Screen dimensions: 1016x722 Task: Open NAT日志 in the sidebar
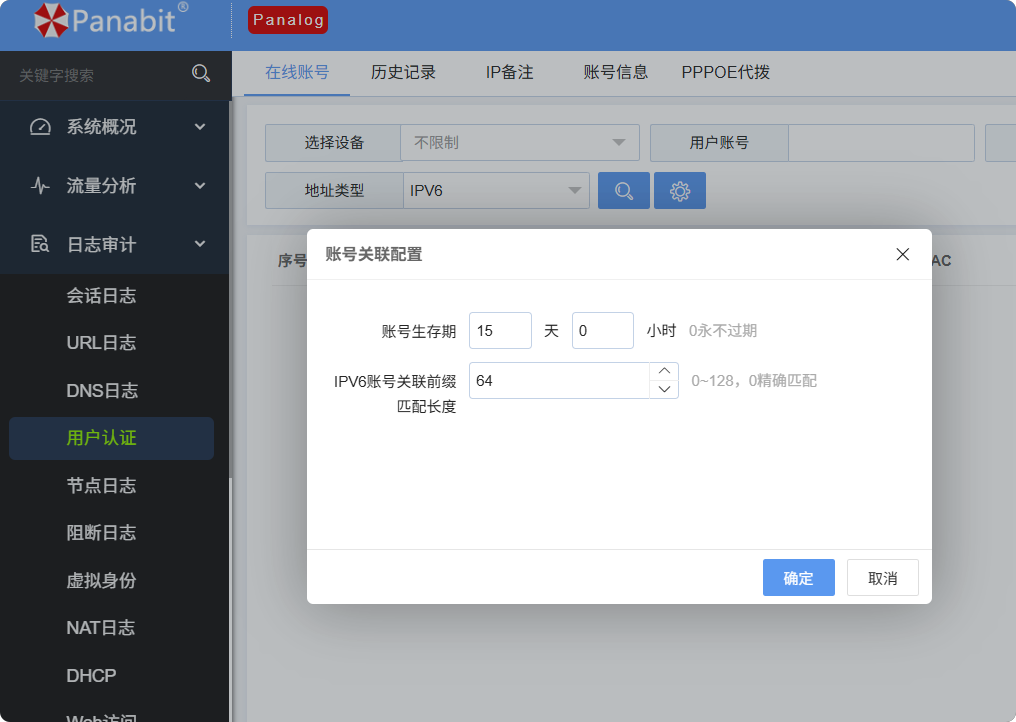(100, 627)
